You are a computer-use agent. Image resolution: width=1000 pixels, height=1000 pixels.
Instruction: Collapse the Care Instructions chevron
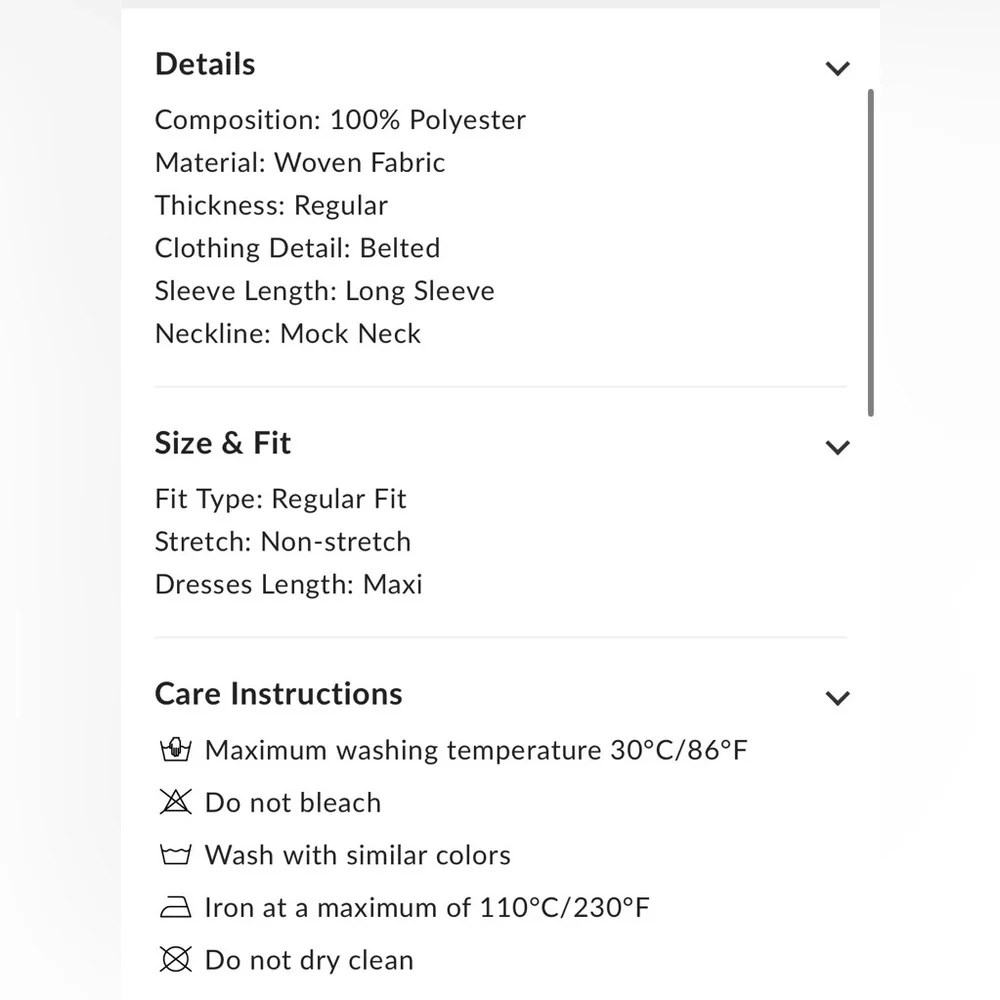click(837, 698)
